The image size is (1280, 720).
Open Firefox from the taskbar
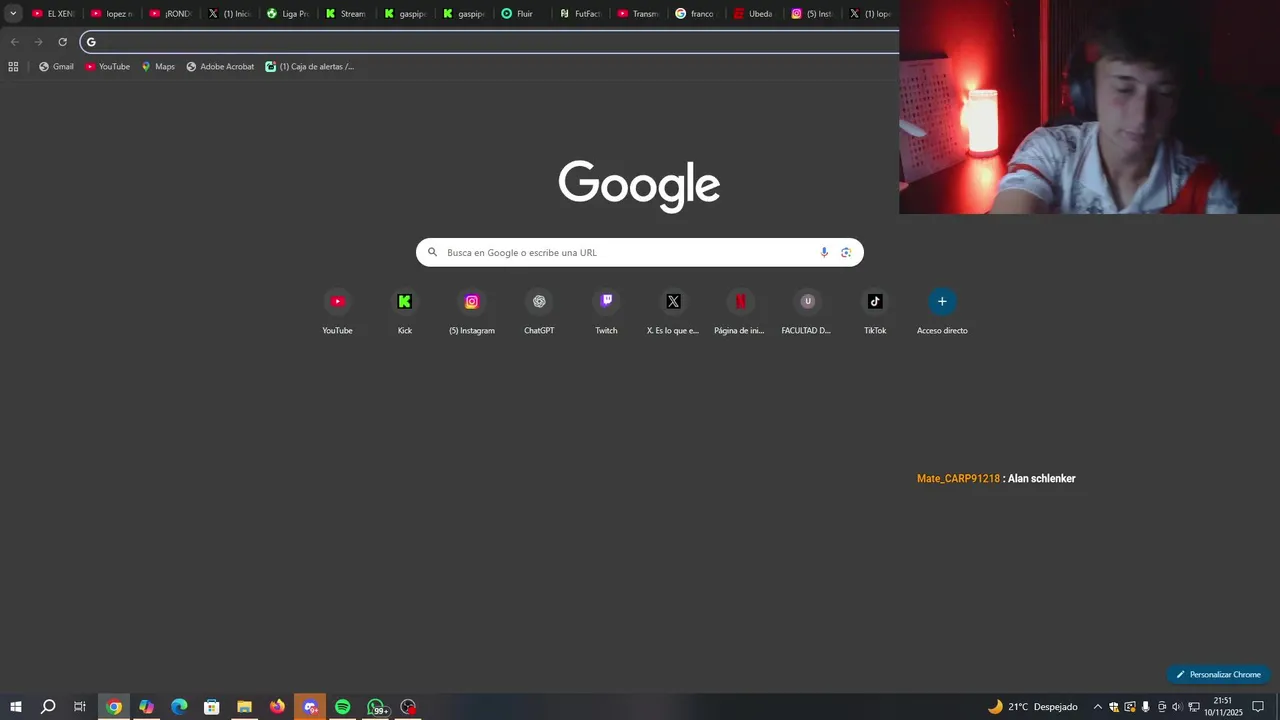pos(277,707)
